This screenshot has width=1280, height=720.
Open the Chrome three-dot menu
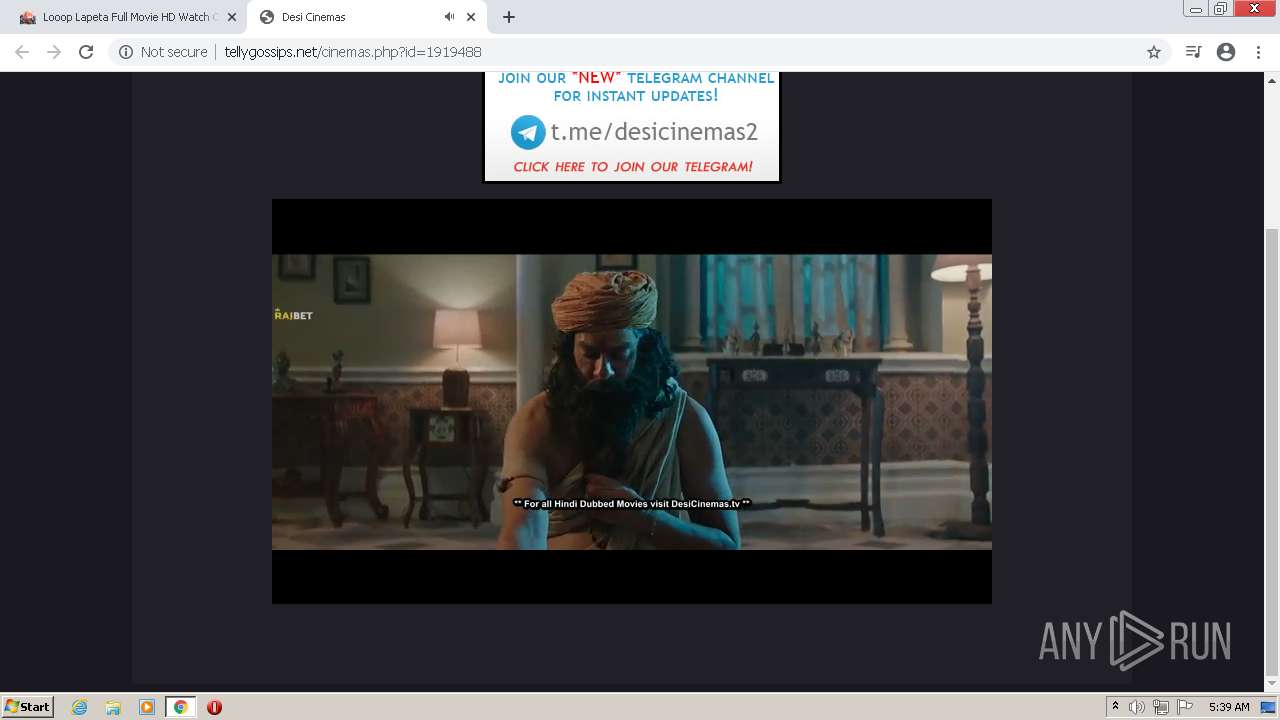coord(1258,52)
